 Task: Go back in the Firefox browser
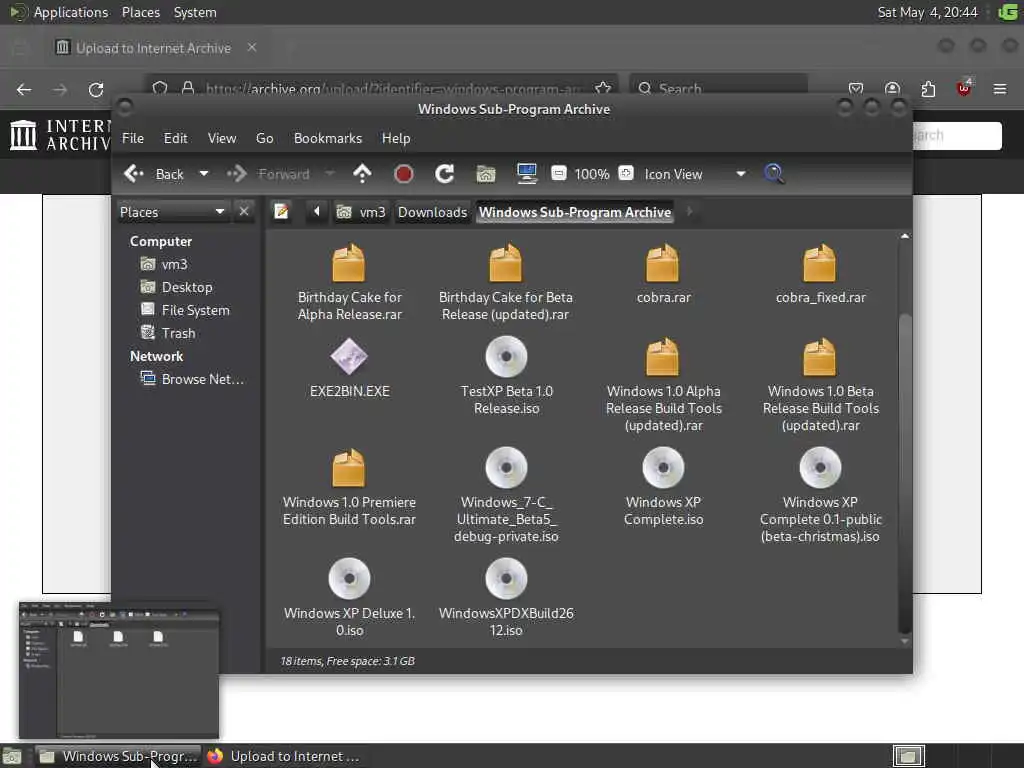tap(24, 89)
